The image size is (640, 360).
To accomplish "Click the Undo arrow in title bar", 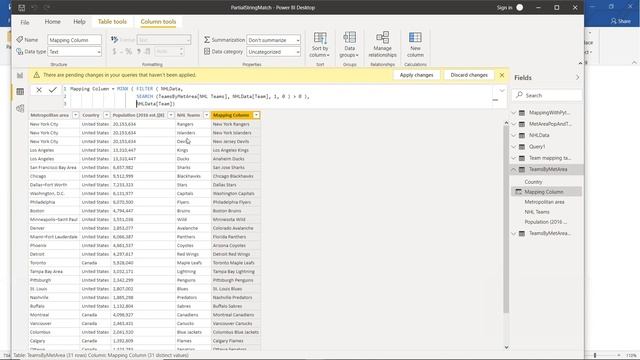I will coord(34,7).
